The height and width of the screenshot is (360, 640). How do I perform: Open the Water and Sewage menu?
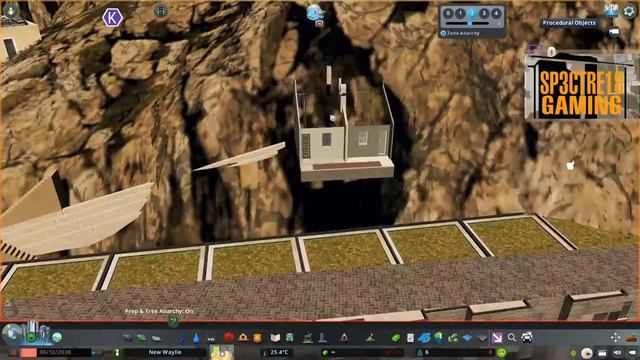tap(196, 338)
